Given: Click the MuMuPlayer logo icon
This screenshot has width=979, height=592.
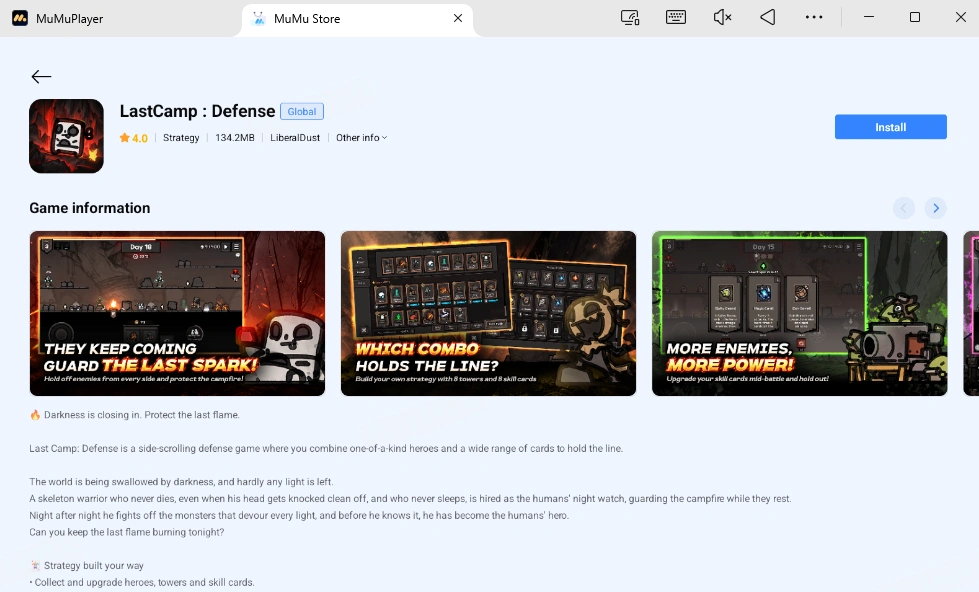Looking at the screenshot, I should click(20, 18).
